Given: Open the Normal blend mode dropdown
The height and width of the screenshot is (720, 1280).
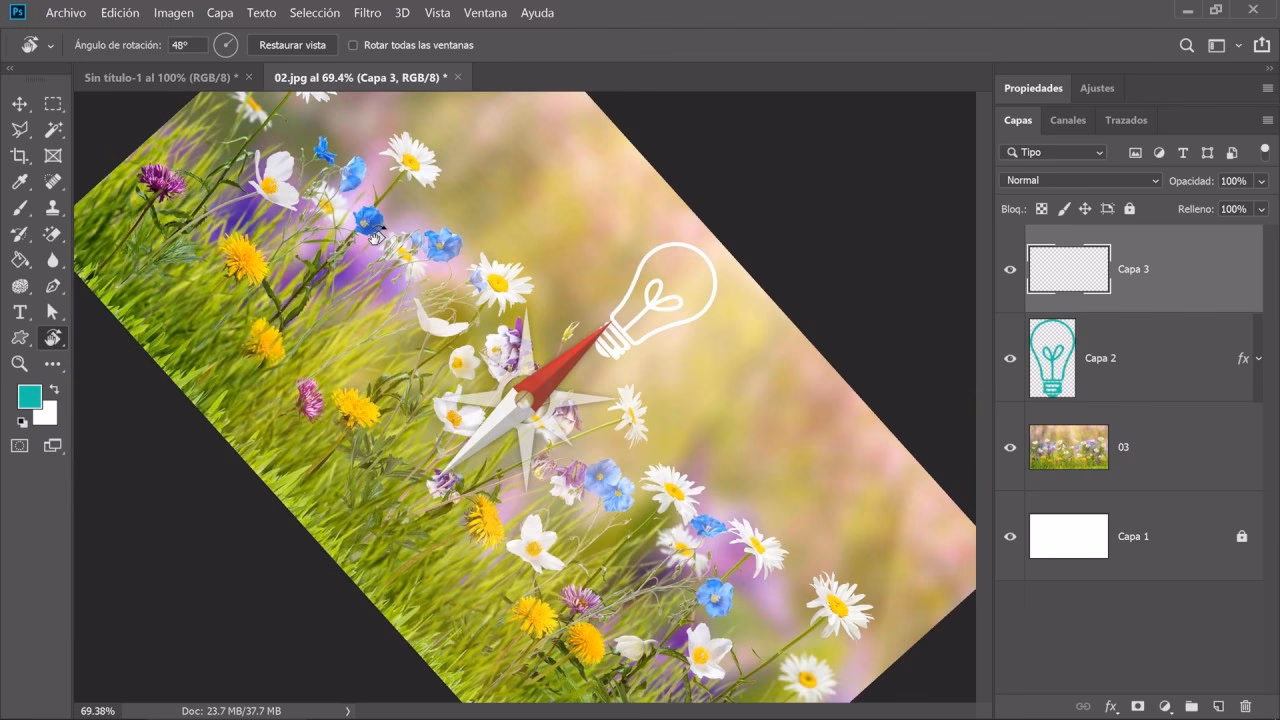Looking at the screenshot, I should [x=1080, y=181].
